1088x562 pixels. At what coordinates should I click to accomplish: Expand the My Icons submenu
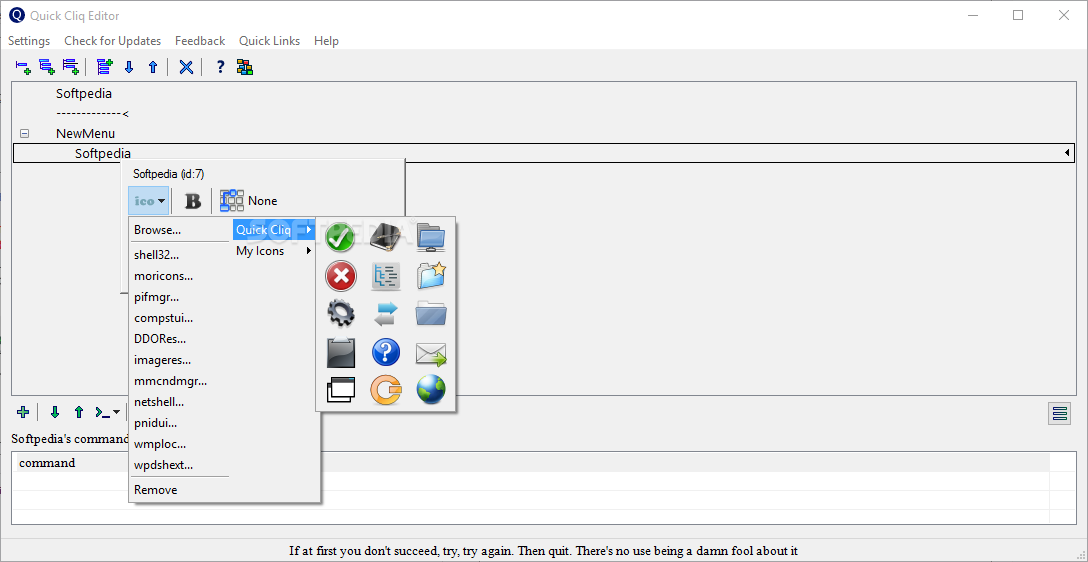(273, 251)
